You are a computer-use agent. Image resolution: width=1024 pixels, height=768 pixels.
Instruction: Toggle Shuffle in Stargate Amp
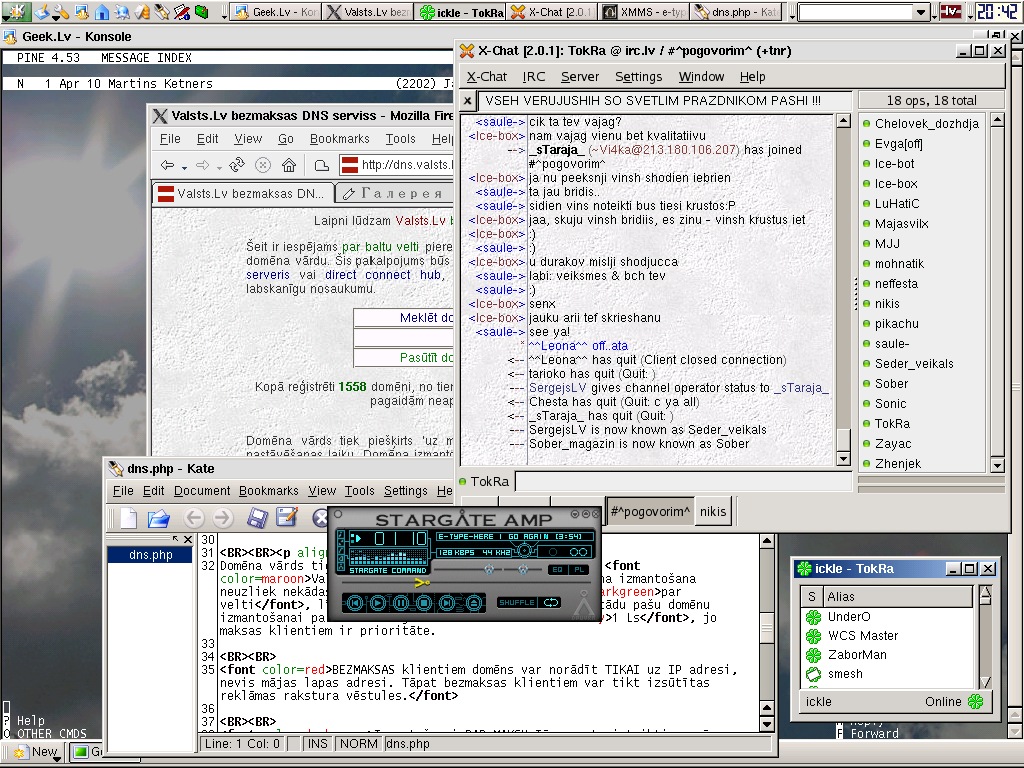click(517, 603)
